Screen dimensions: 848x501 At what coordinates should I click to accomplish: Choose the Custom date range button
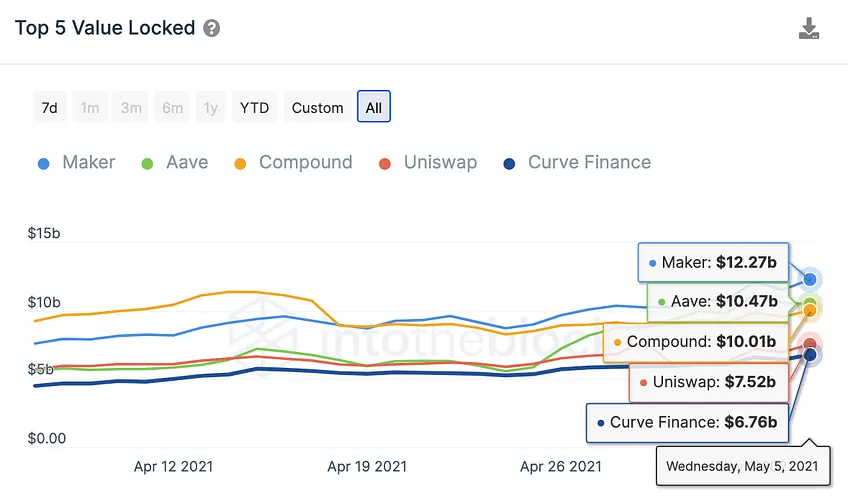coord(317,107)
